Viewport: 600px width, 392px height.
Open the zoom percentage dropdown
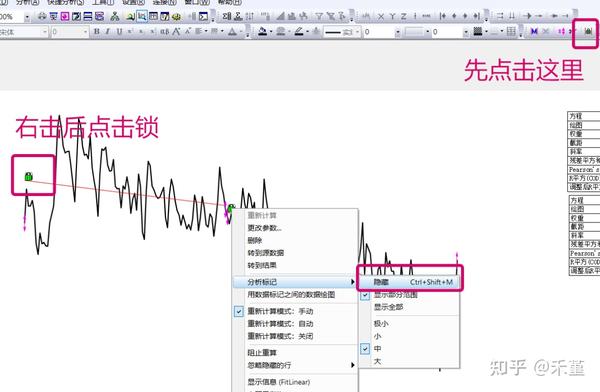click(x=27, y=17)
